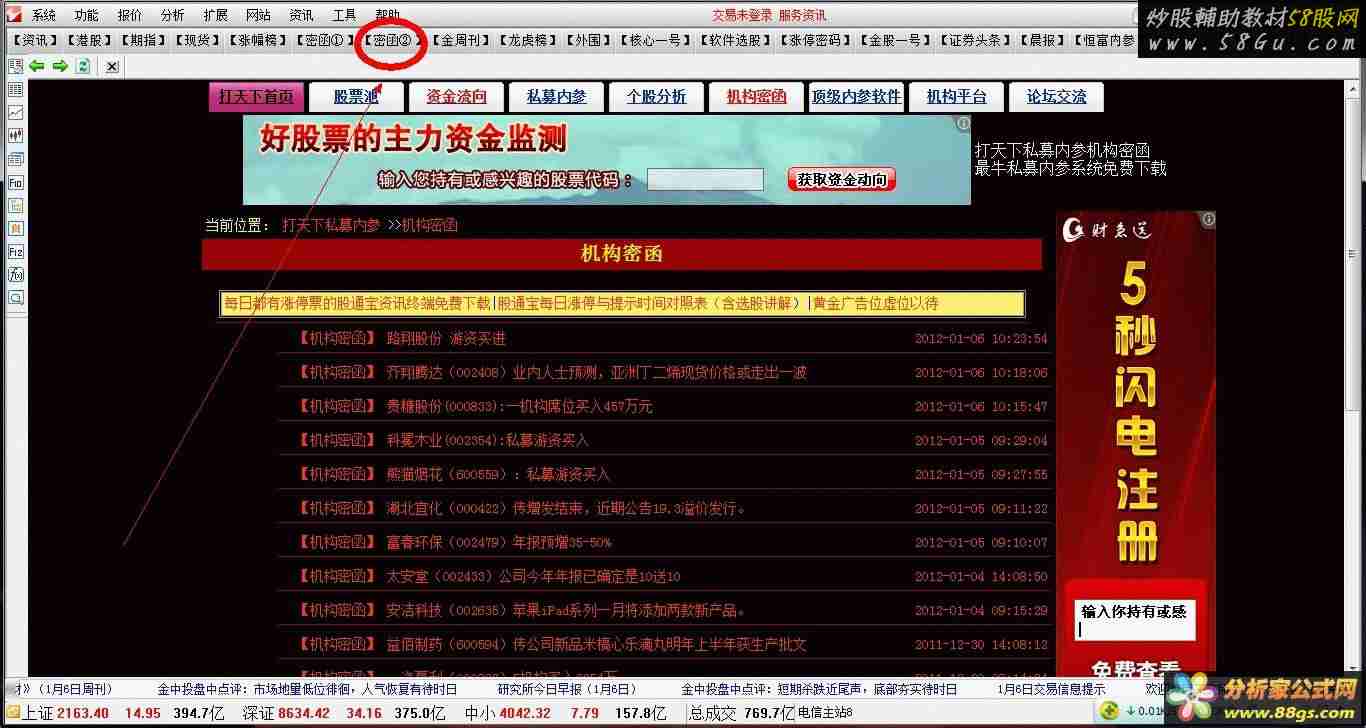Open the 股票池 navigation tab
This screenshot has width=1366, height=728.
click(x=356, y=97)
